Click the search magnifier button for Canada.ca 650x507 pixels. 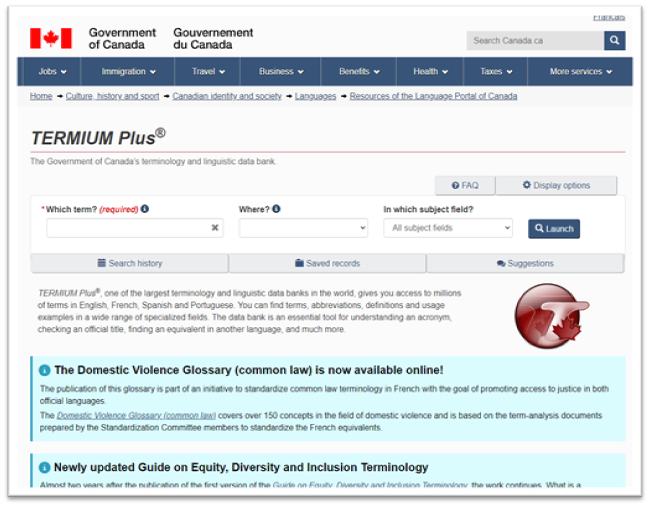coord(614,40)
